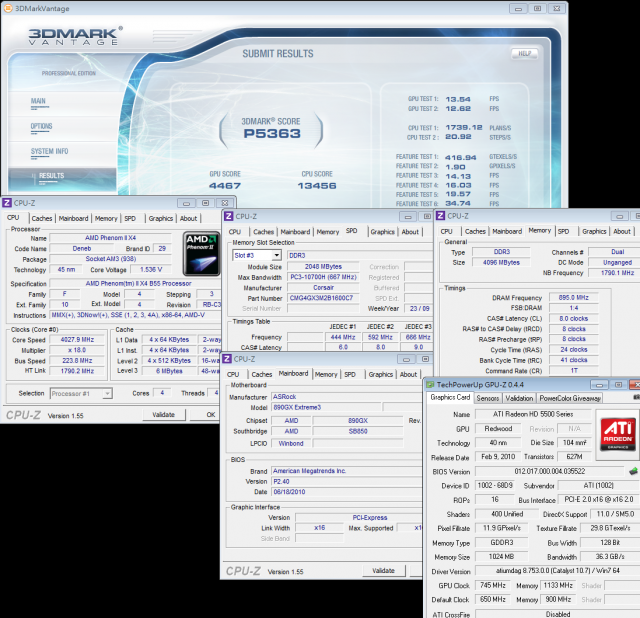Select RESULTS section in 3DMark Vantage
640x618 pixels.
[x=62, y=180]
